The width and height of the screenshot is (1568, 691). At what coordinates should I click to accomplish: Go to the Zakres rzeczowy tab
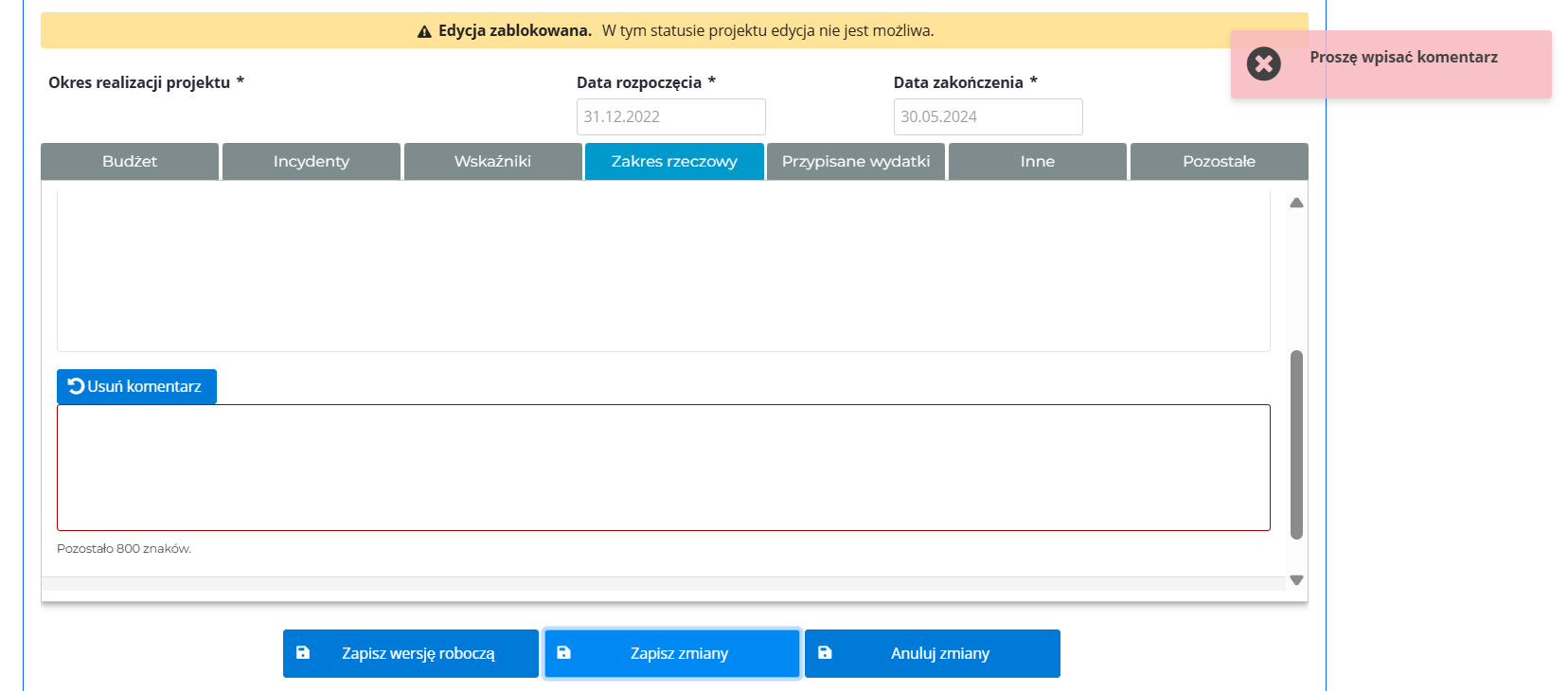coord(674,162)
